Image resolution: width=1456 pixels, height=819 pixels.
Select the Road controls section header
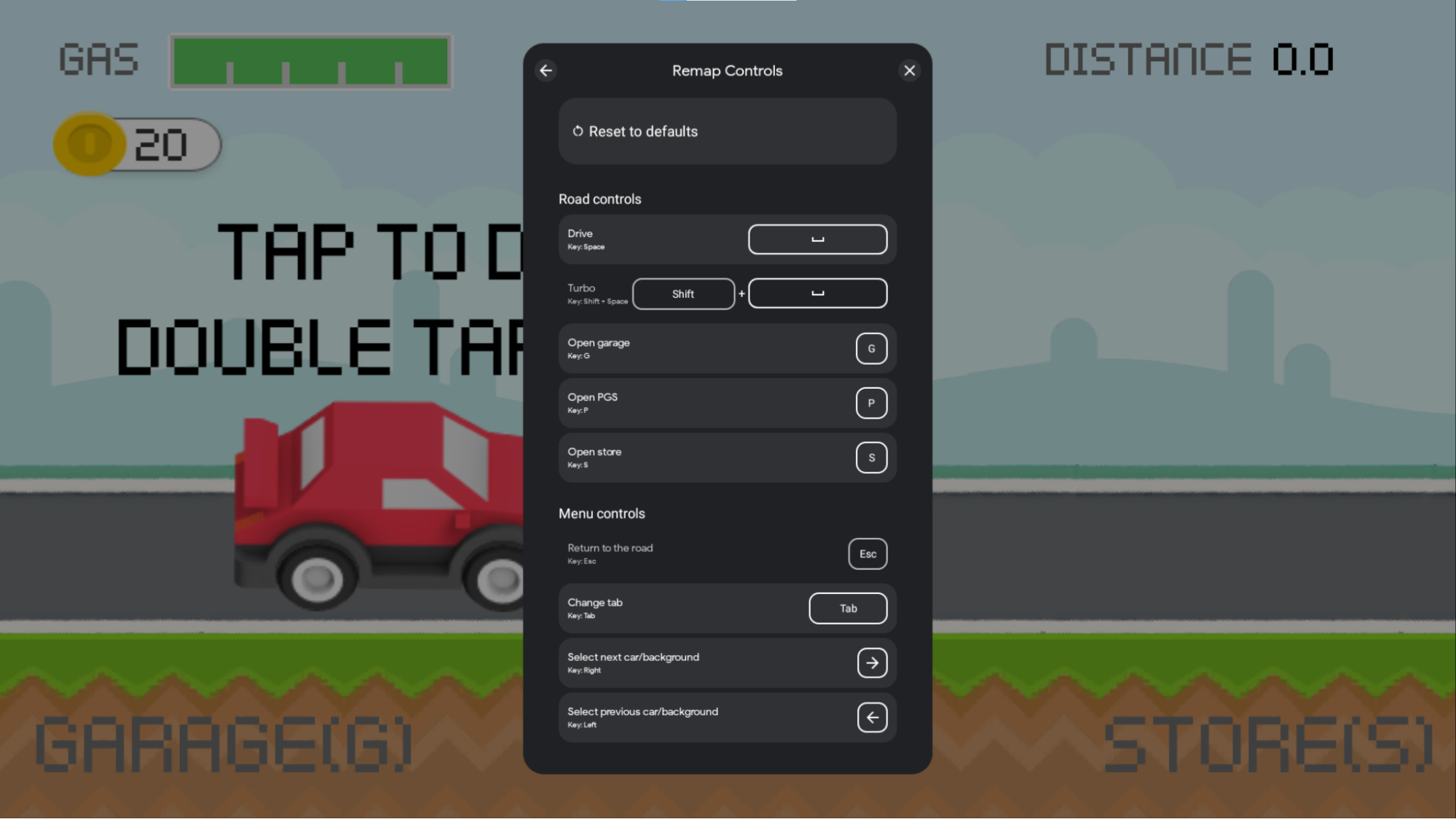600,199
